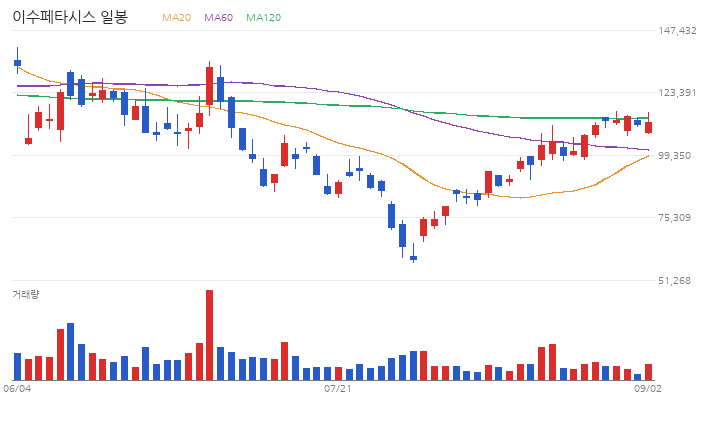
Task: Click the 51,268 price axis label
Action: [675, 281]
